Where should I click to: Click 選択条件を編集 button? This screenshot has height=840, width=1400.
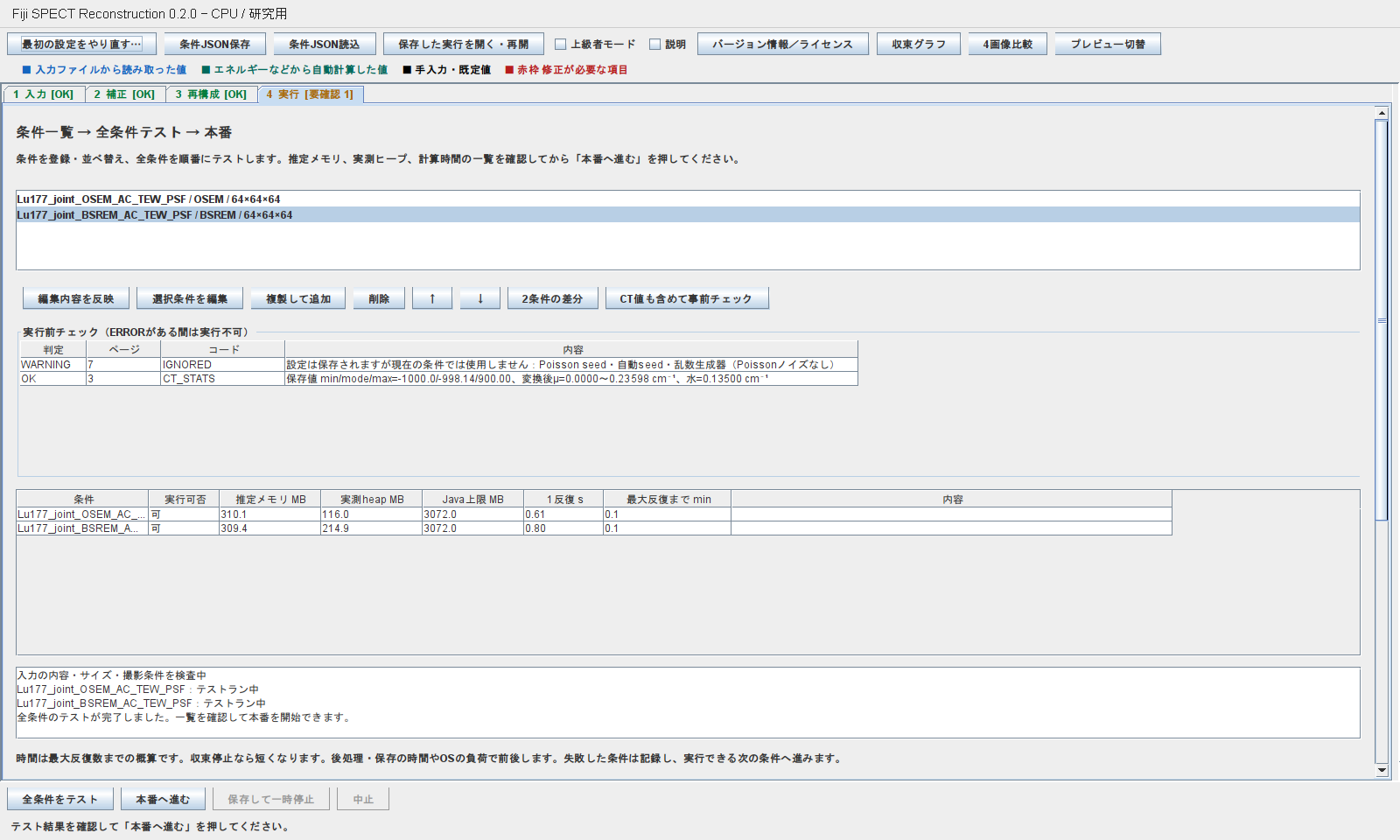[x=190, y=298]
